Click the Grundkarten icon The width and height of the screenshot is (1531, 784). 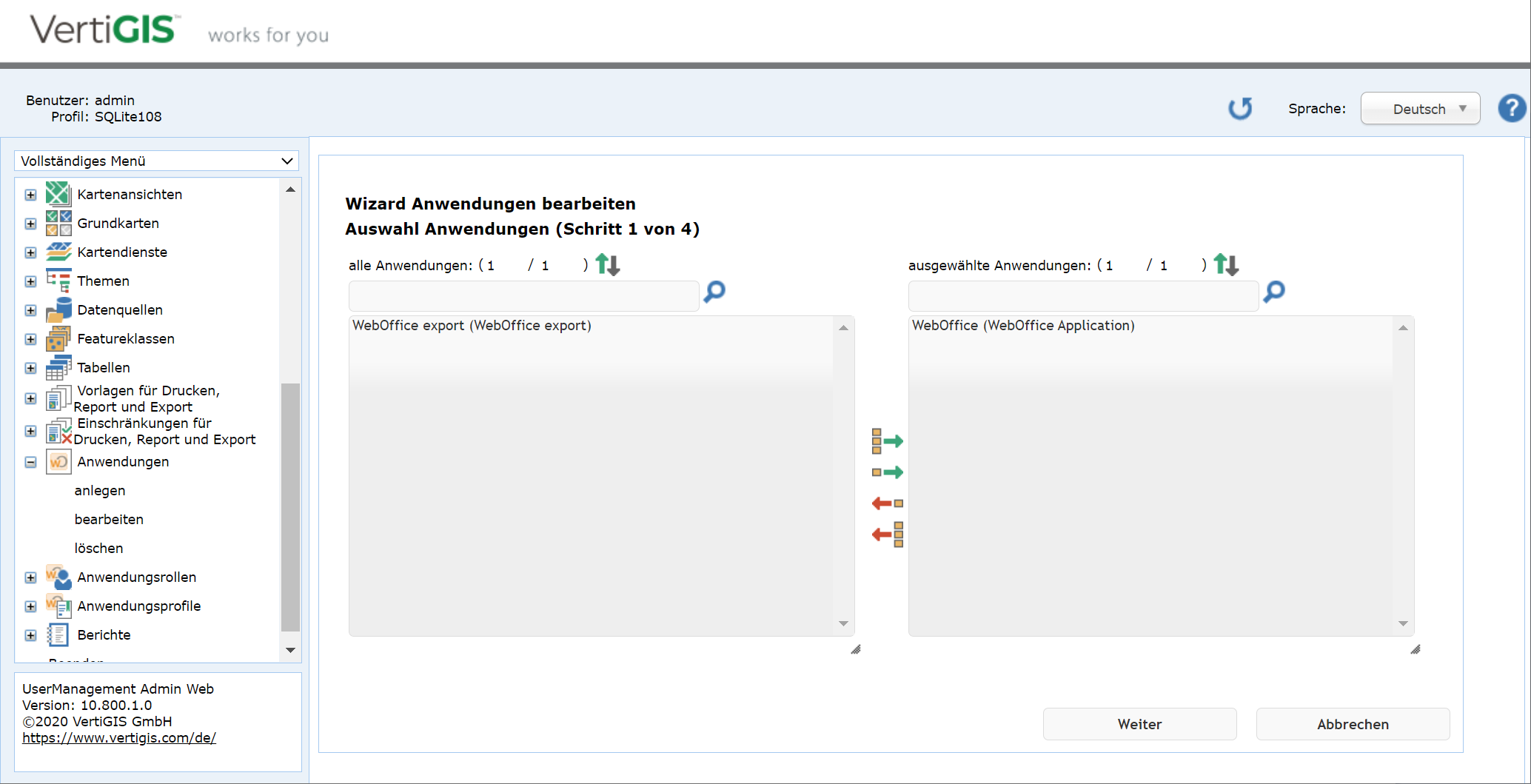click(x=58, y=223)
